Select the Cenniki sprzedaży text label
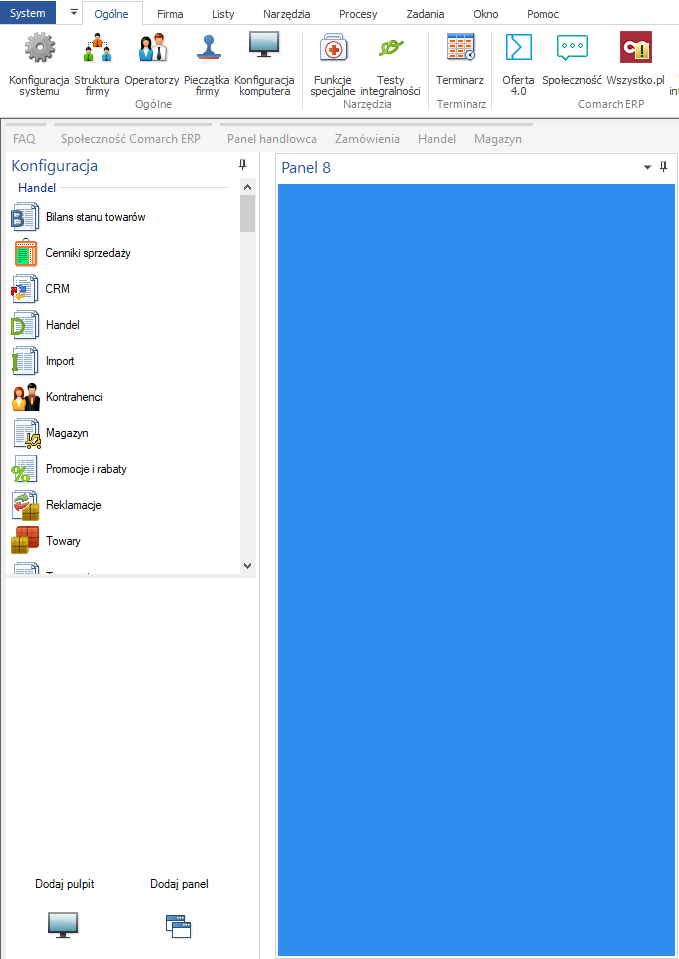Image resolution: width=679 pixels, height=959 pixels. pos(88,253)
